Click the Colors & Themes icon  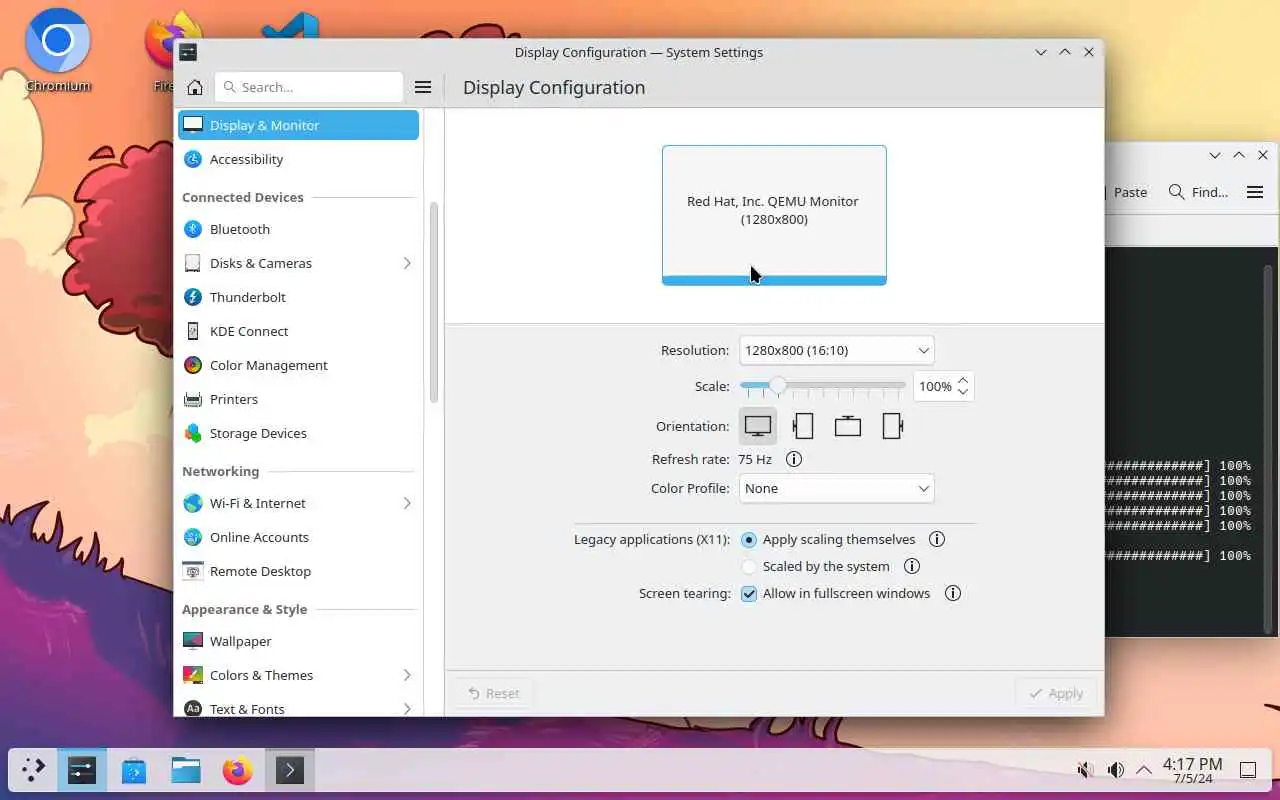[193, 675]
